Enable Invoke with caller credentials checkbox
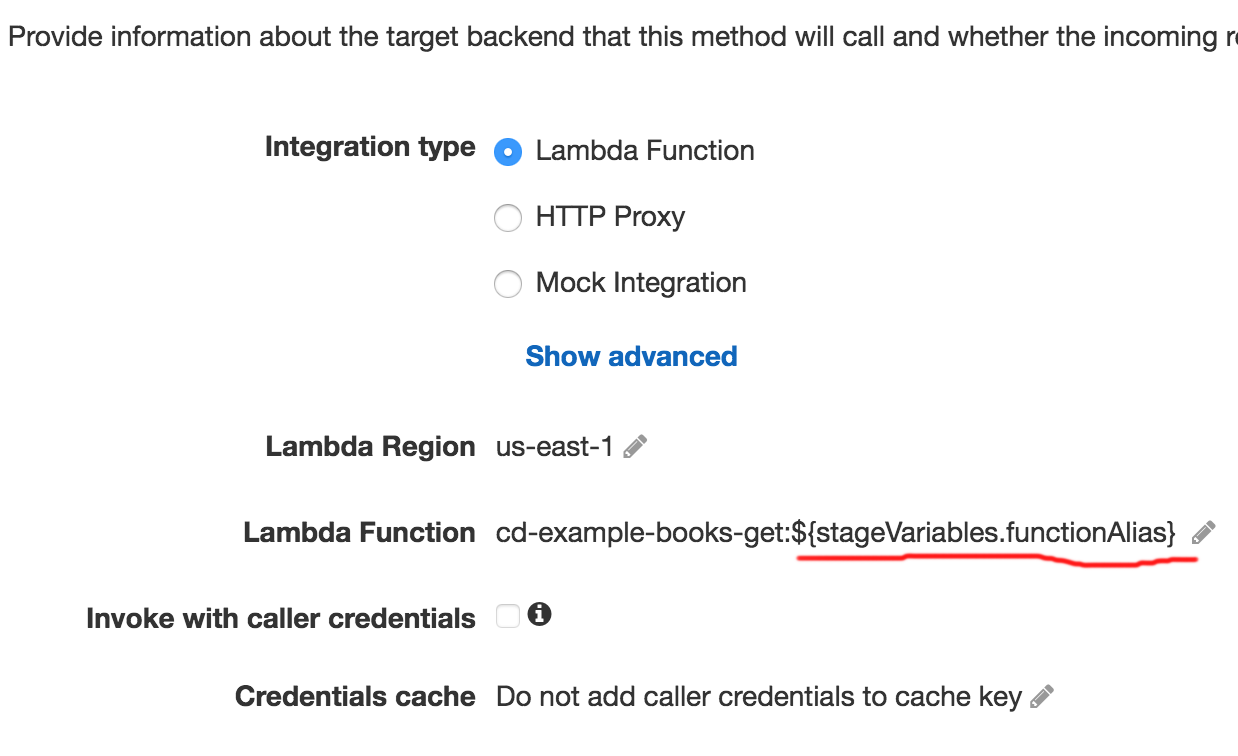The image size is (1238, 756). pos(508,617)
